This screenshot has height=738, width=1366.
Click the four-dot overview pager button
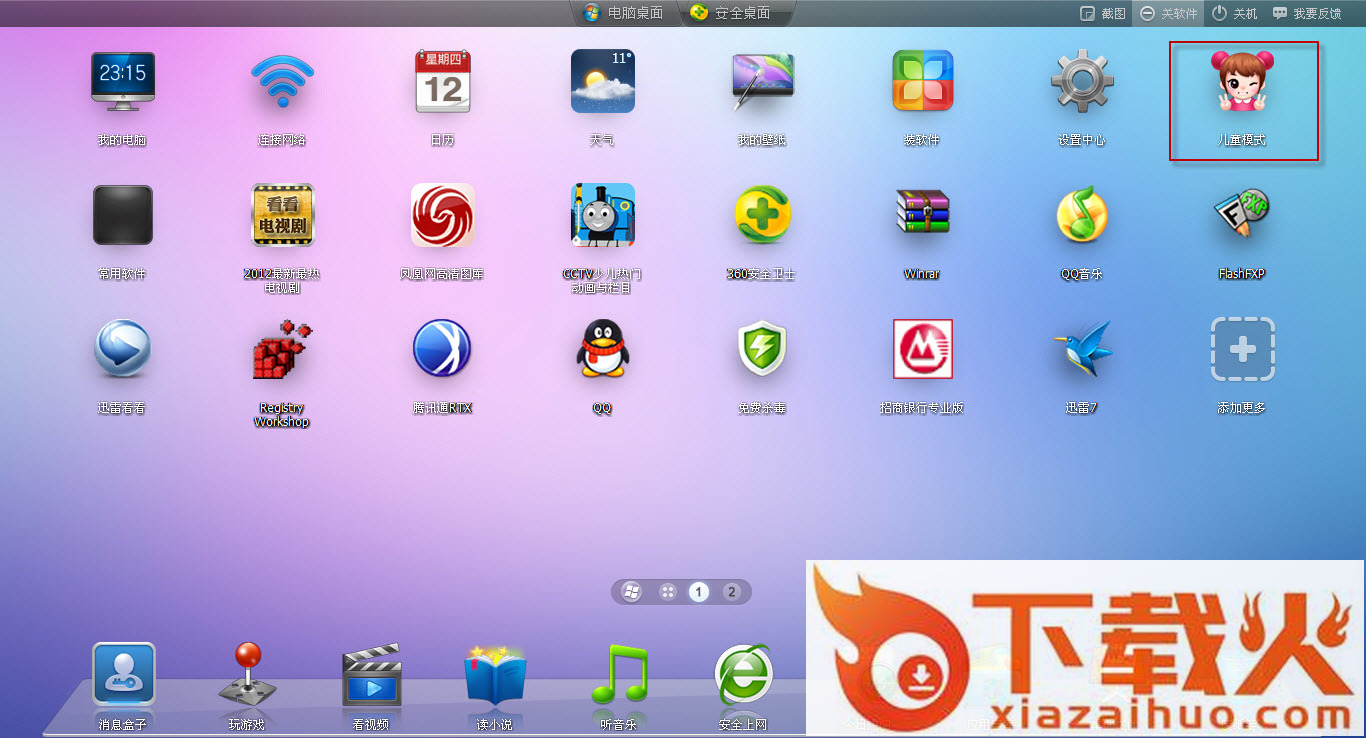667,592
